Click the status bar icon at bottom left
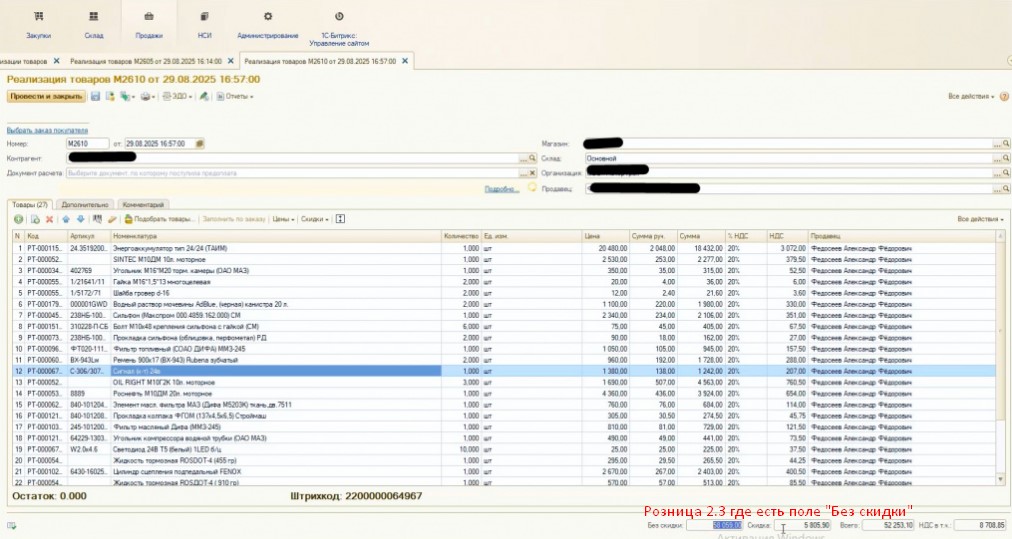Viewport: 1012px width, 539px height. pyautogui.click(x=12, y=525)
